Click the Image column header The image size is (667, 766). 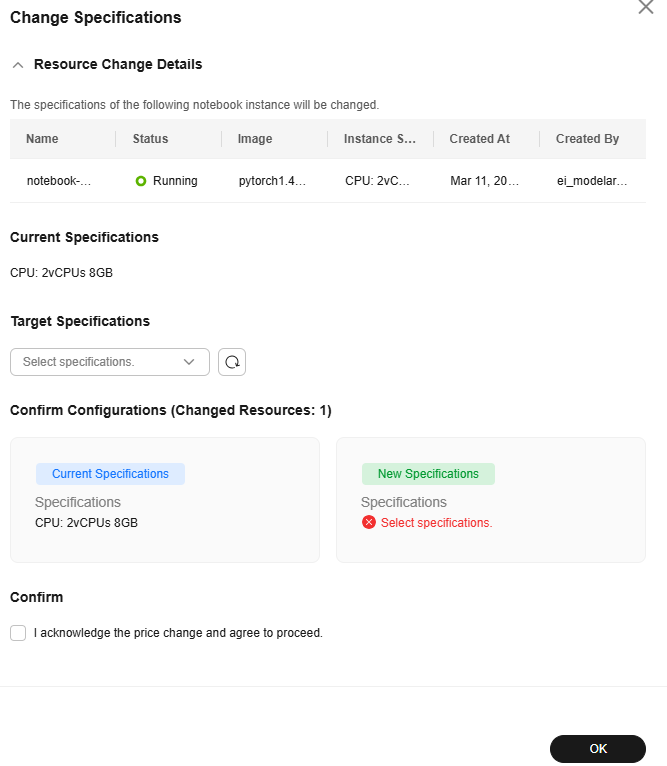pos(255,139)
